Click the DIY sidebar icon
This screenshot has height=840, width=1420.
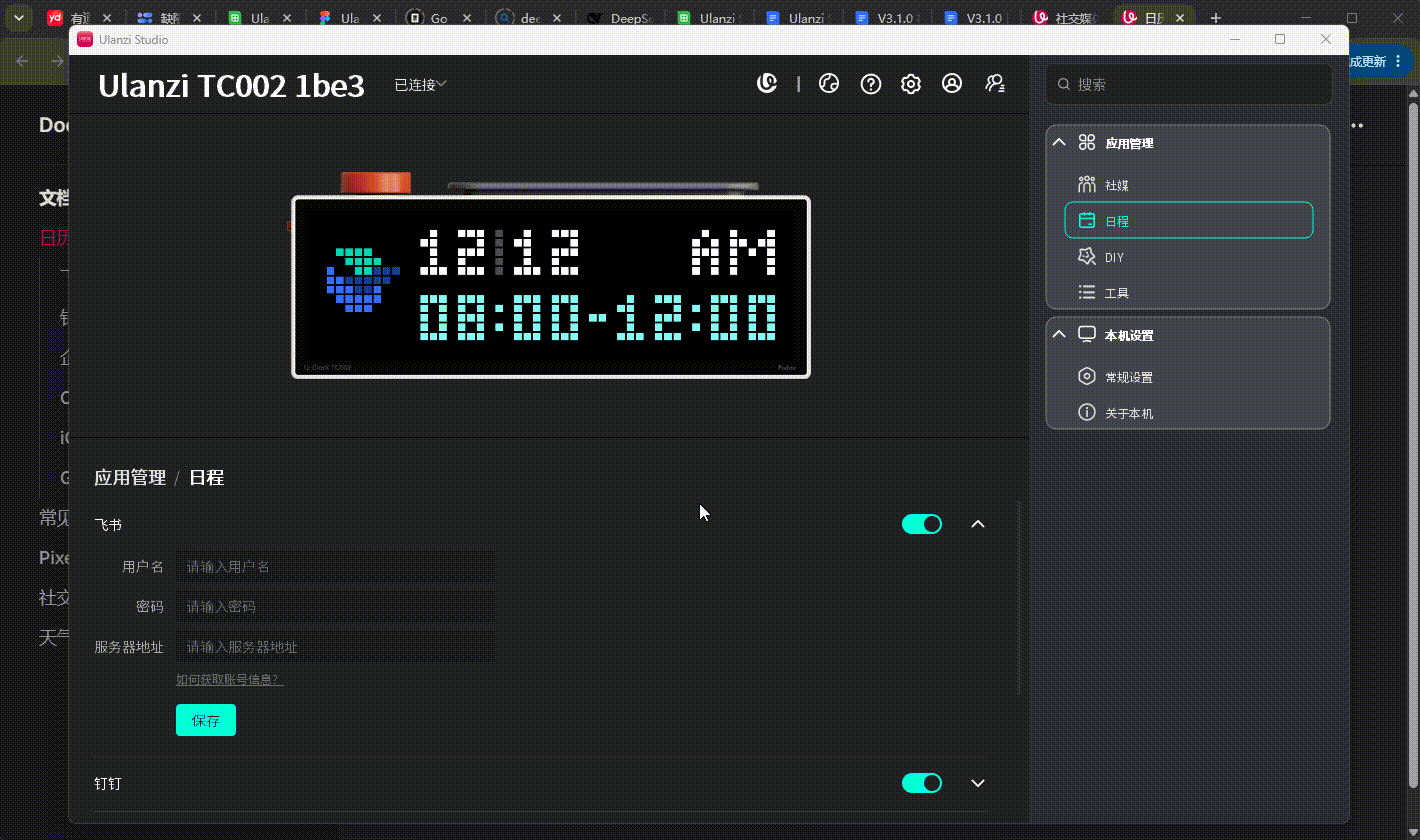point(1087,257)
